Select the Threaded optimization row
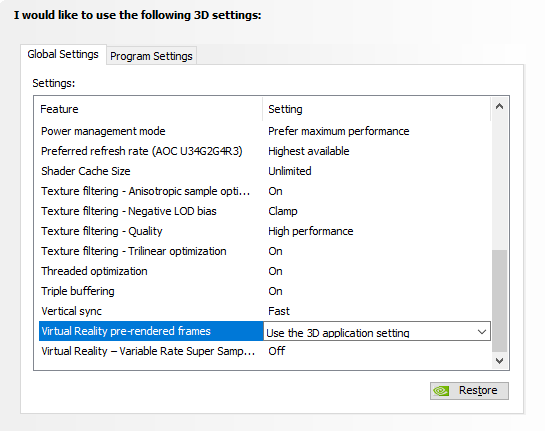 tap(265, 271)
